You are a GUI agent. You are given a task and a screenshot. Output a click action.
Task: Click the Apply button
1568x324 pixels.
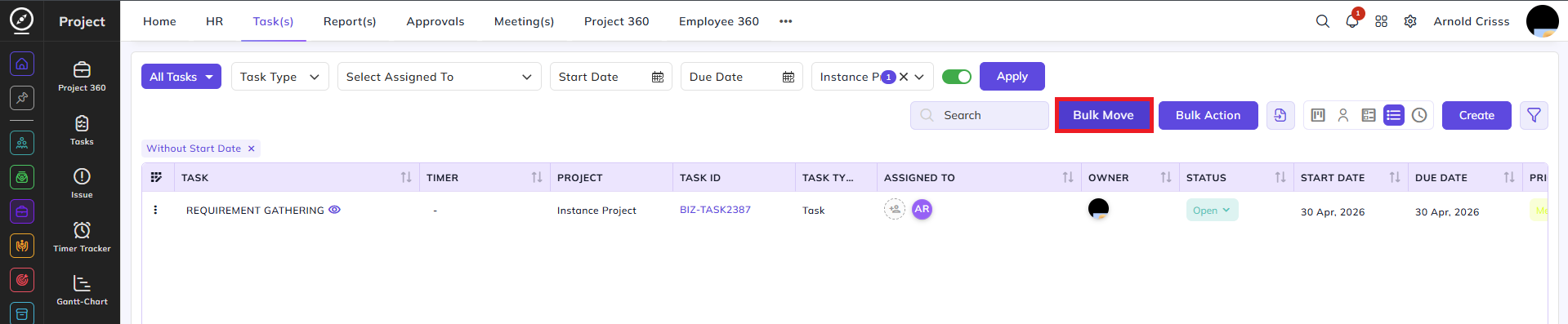[x=1012, y=76]
